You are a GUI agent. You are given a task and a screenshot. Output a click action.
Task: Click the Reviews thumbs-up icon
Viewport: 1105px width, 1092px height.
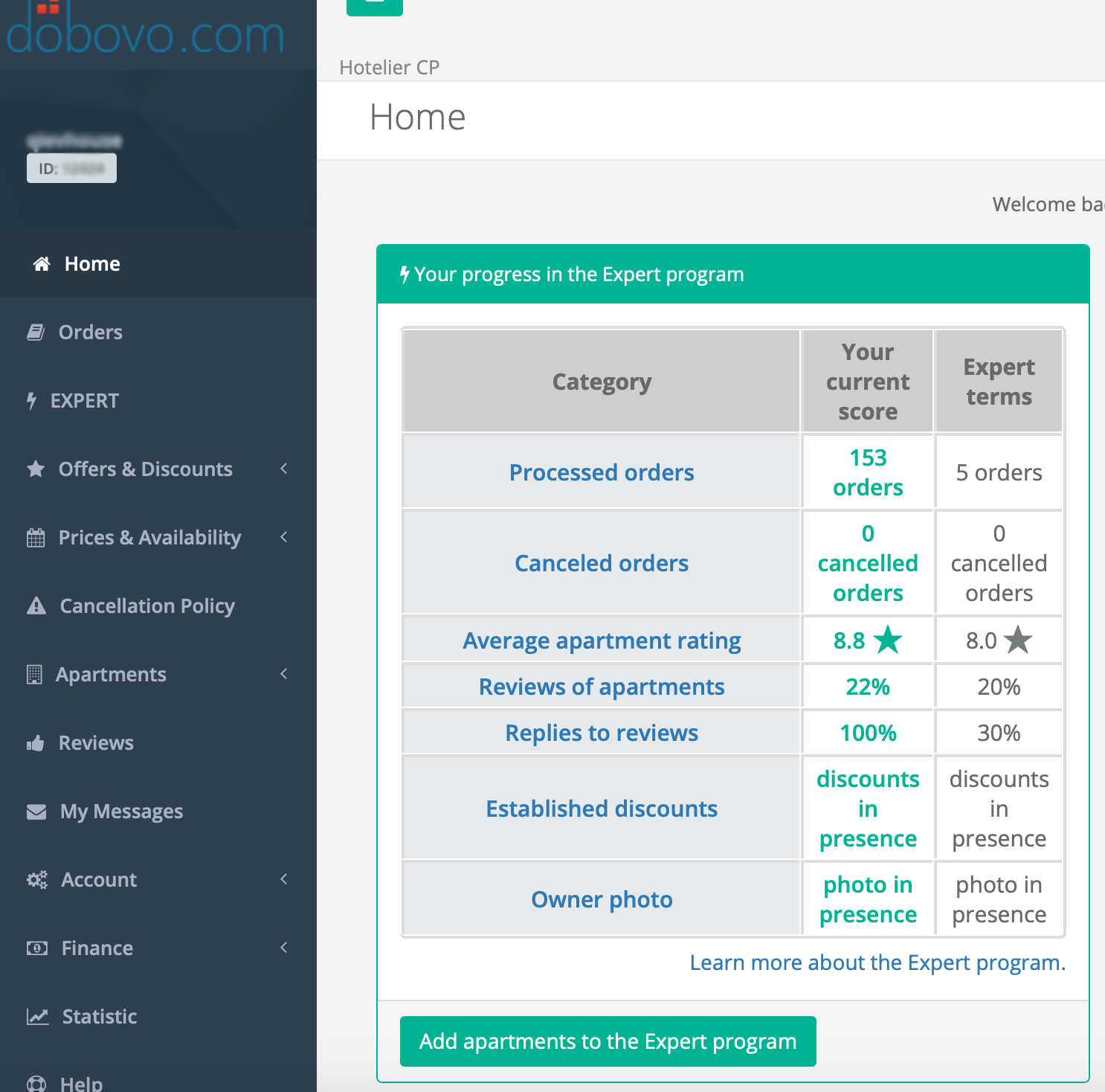click(x=36, y=743)
